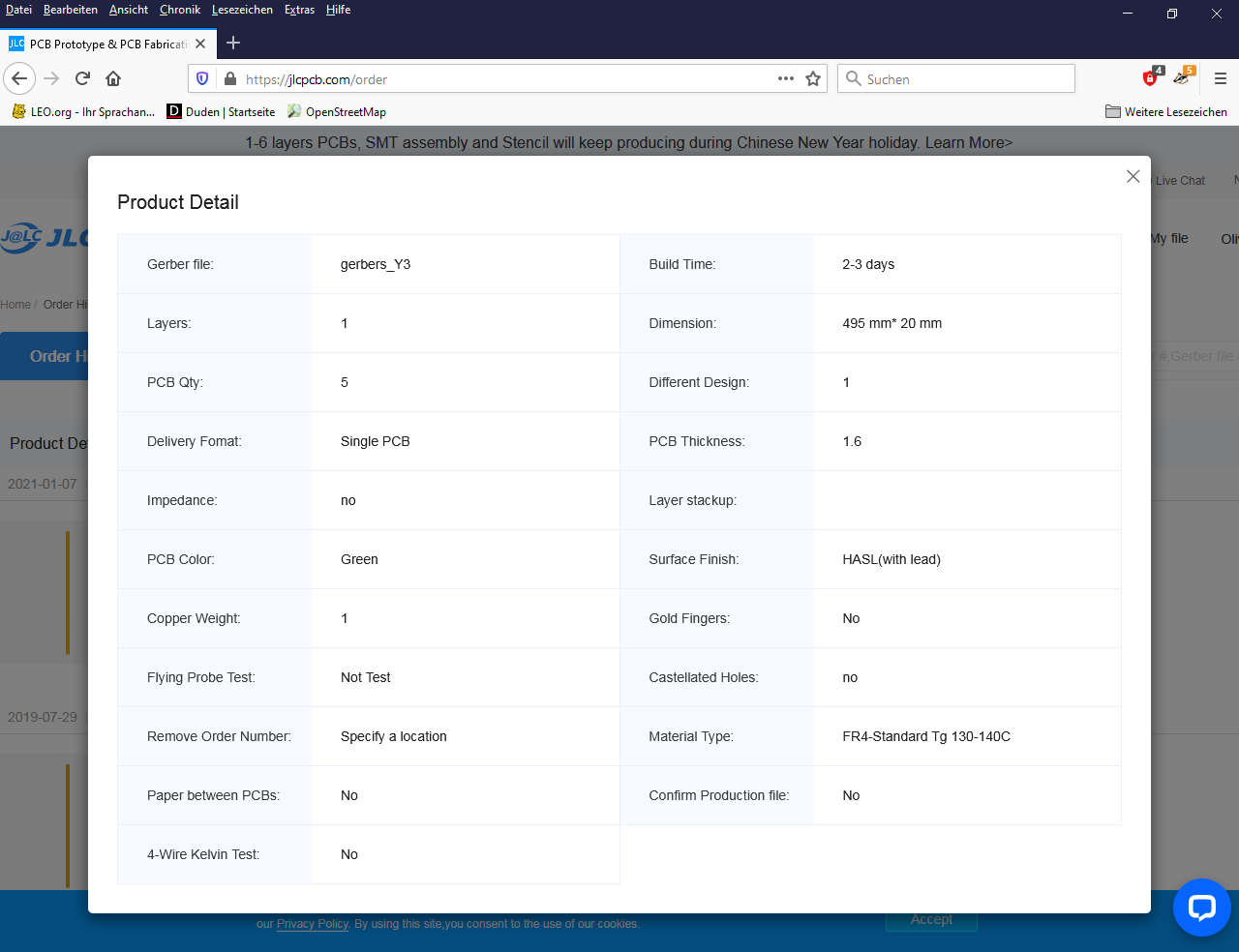The width and height of the screenshot is (1239, 952).
Task: Open the Datei menu
Action: 18,10
